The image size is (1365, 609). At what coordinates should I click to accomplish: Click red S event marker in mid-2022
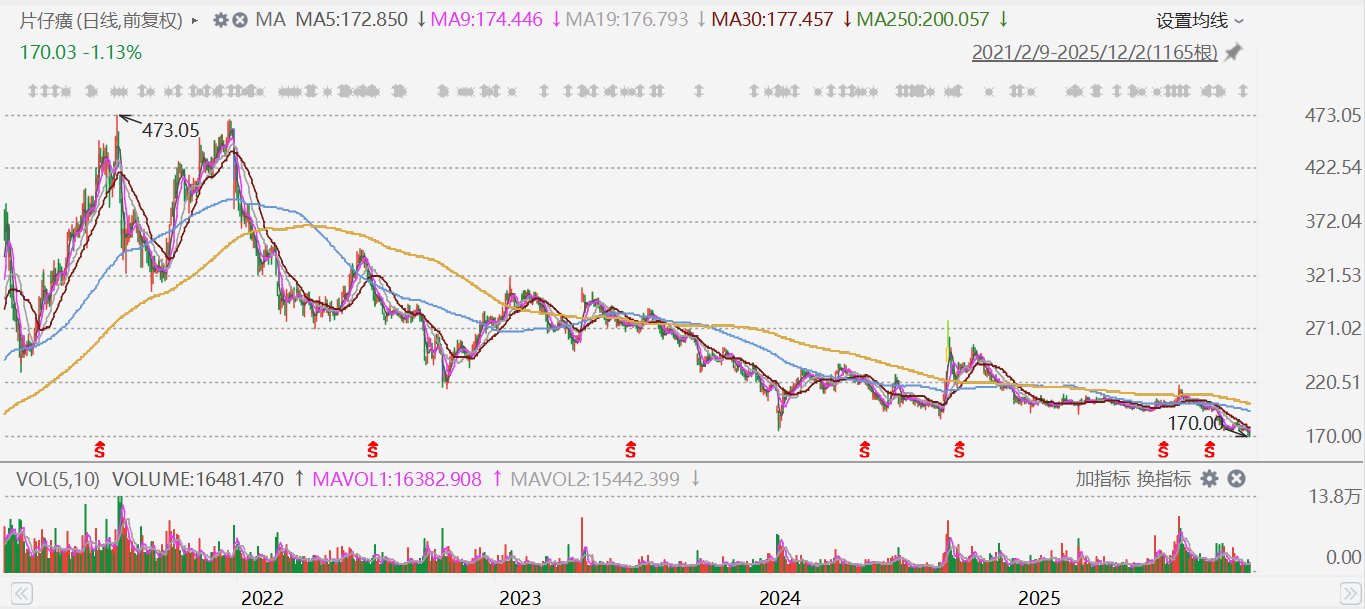point(373,449)
